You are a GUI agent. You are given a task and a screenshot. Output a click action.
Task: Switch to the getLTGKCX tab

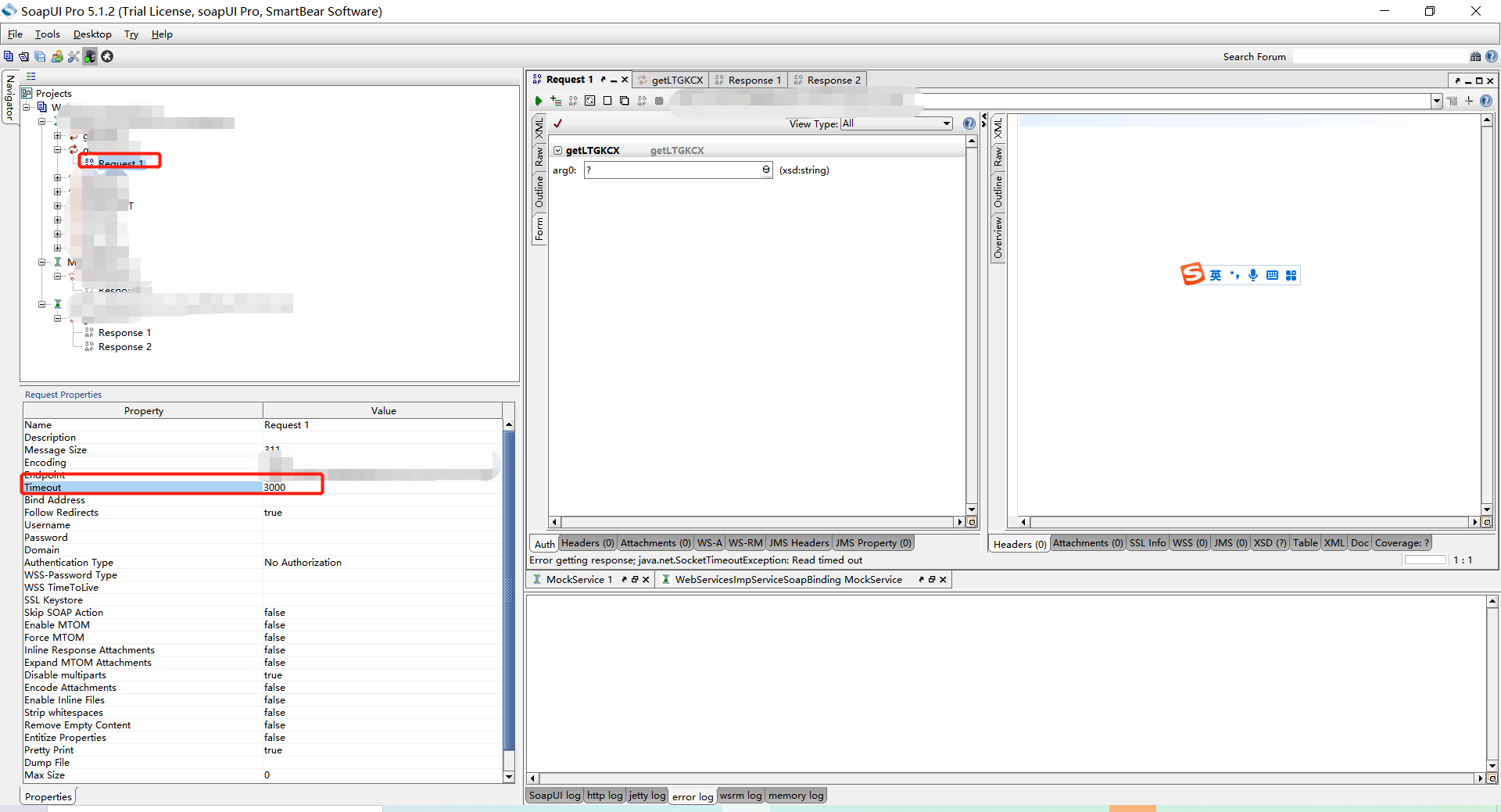click(x=671, y=80)
